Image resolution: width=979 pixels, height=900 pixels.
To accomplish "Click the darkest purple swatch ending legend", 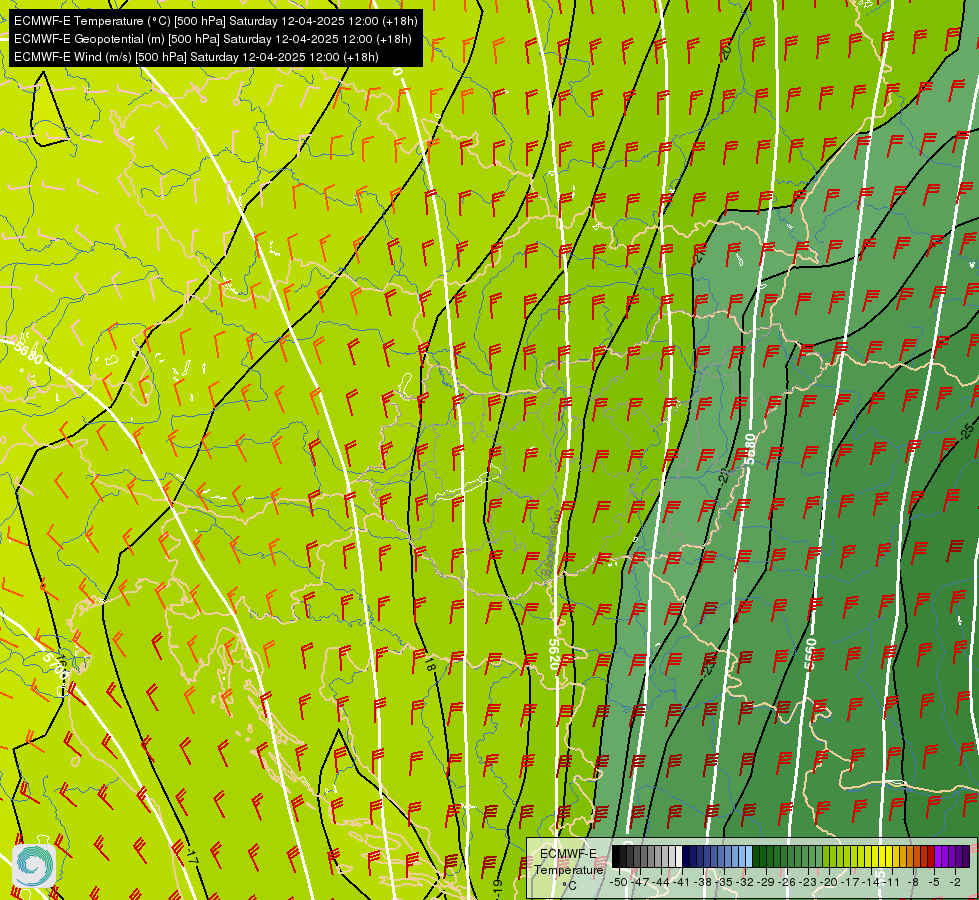I will [x=966, y=856].
